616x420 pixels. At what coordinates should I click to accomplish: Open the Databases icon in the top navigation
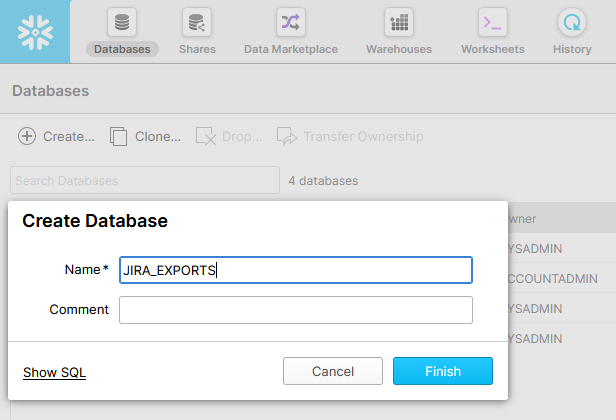point(122,22)
